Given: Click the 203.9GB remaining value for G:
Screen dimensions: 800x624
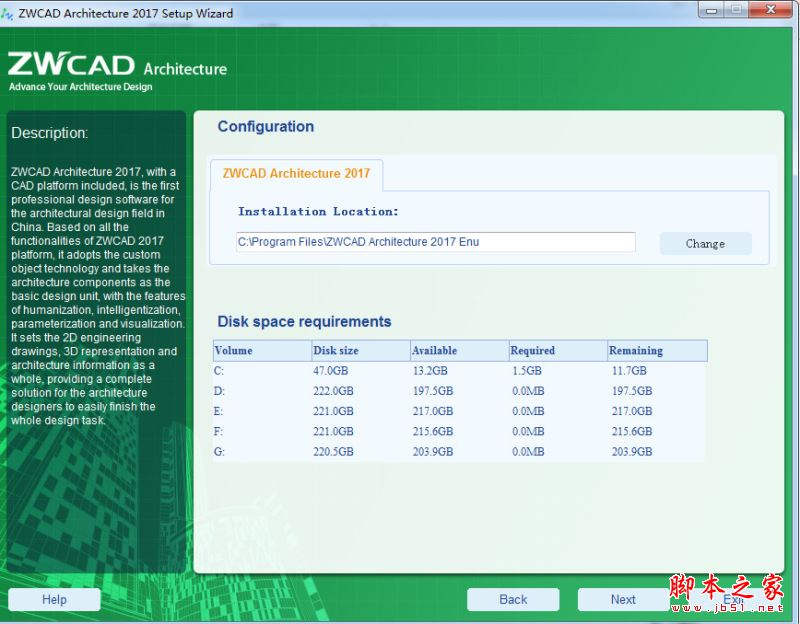Looking at the screenshot, I should (x=632, y=452).
